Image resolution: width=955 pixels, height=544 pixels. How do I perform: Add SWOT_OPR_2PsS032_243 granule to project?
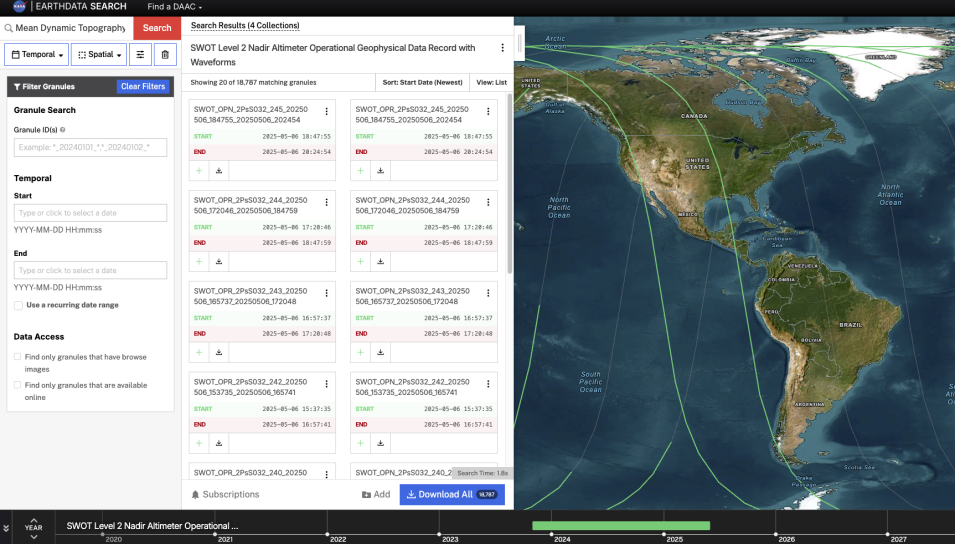pyautogui.click(x=199, y=352)
